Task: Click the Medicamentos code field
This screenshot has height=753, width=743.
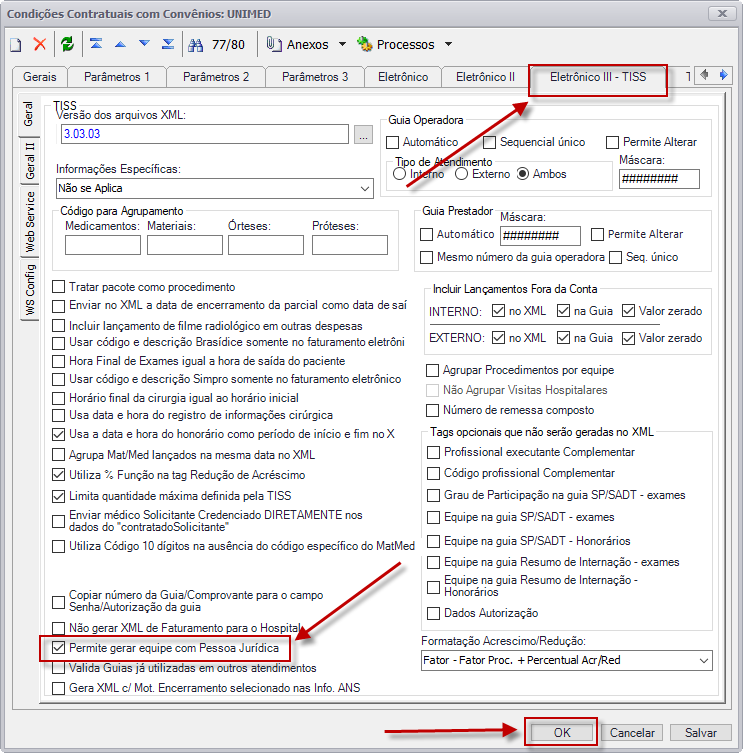Action: [x=103, y=245]
